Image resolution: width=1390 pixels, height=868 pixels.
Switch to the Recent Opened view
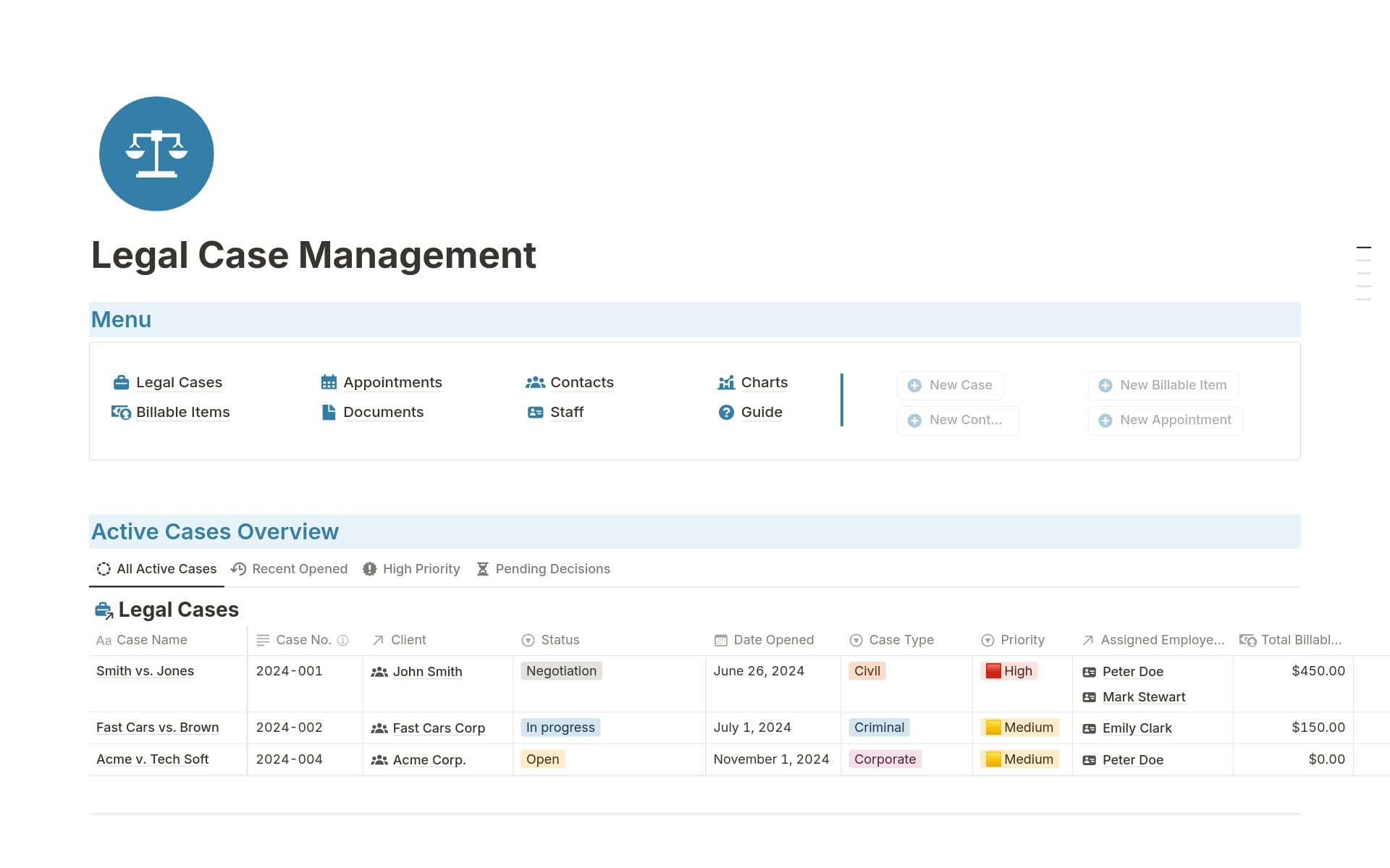[299, 569]
